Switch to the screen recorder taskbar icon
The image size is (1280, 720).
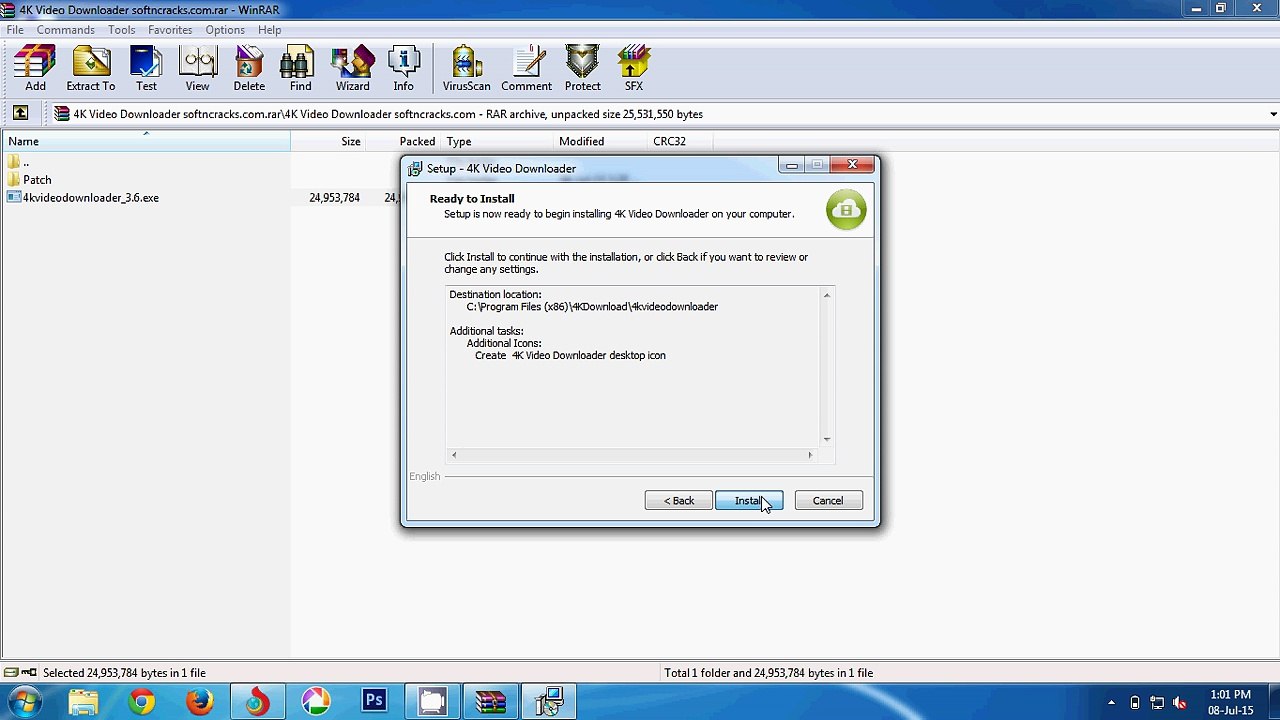[x=432, y=702]
